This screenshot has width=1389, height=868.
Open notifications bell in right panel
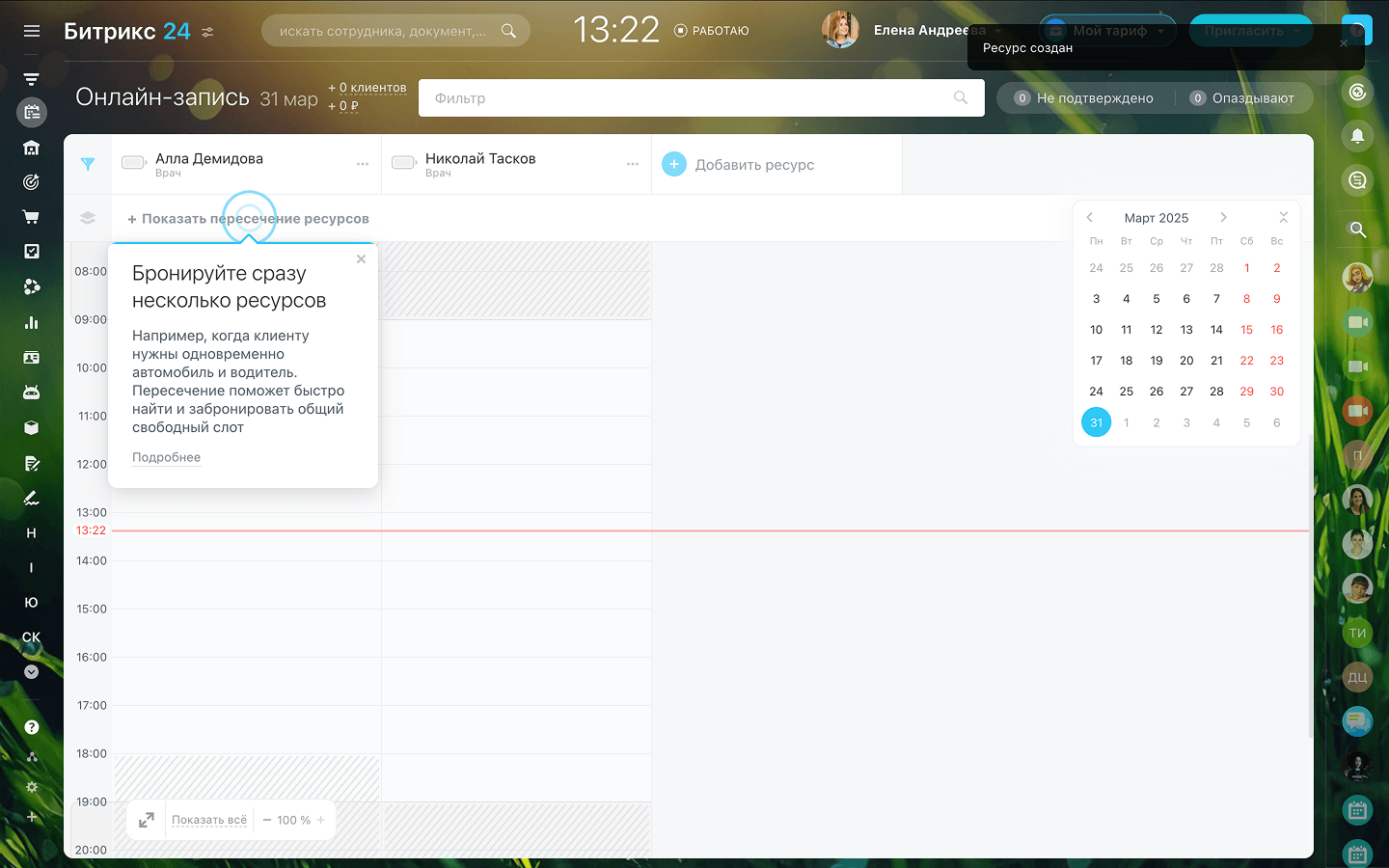[1357, 136]
